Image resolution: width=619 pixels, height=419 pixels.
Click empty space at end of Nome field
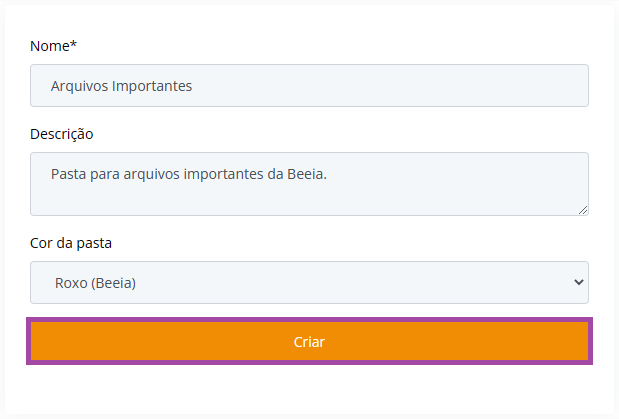point(395,86)
